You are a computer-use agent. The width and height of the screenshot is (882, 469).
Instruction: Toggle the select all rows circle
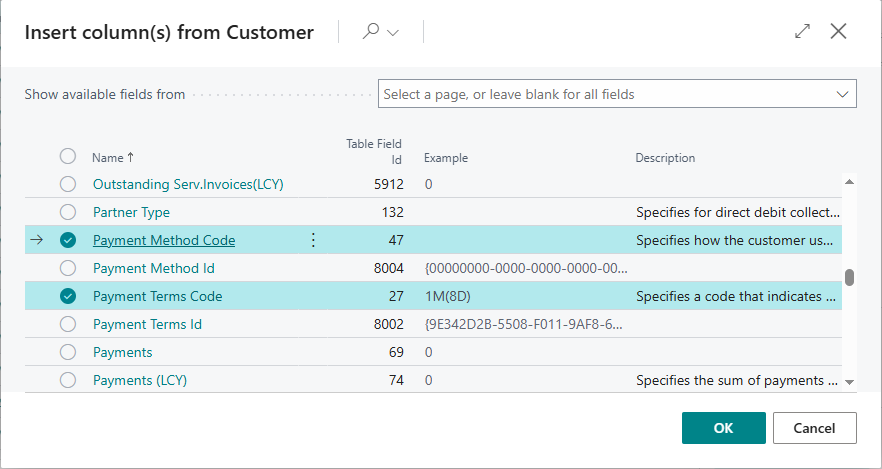[x=68, y=157]
